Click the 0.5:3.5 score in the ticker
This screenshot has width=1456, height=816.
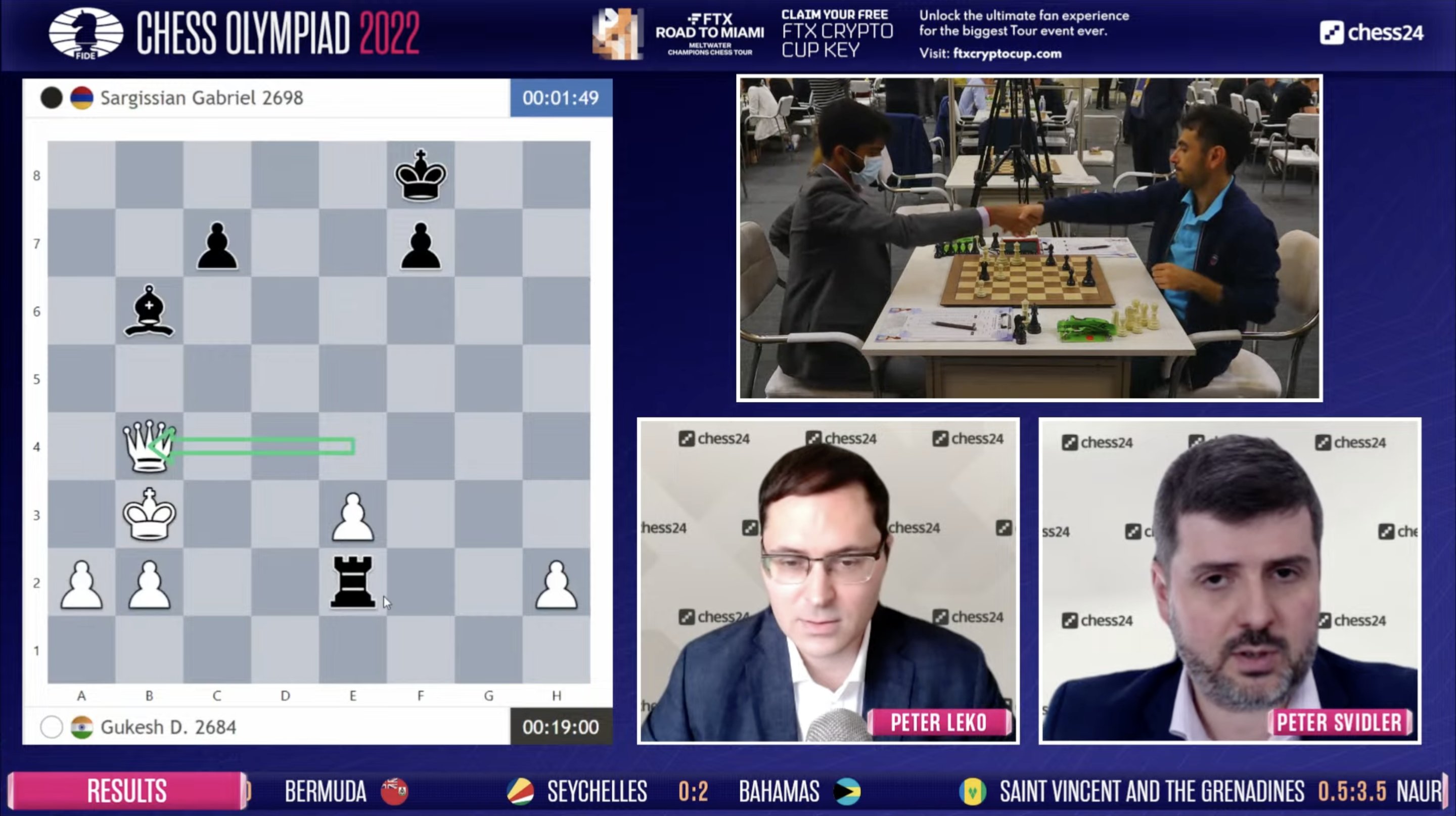click(x=1352, y=791)
